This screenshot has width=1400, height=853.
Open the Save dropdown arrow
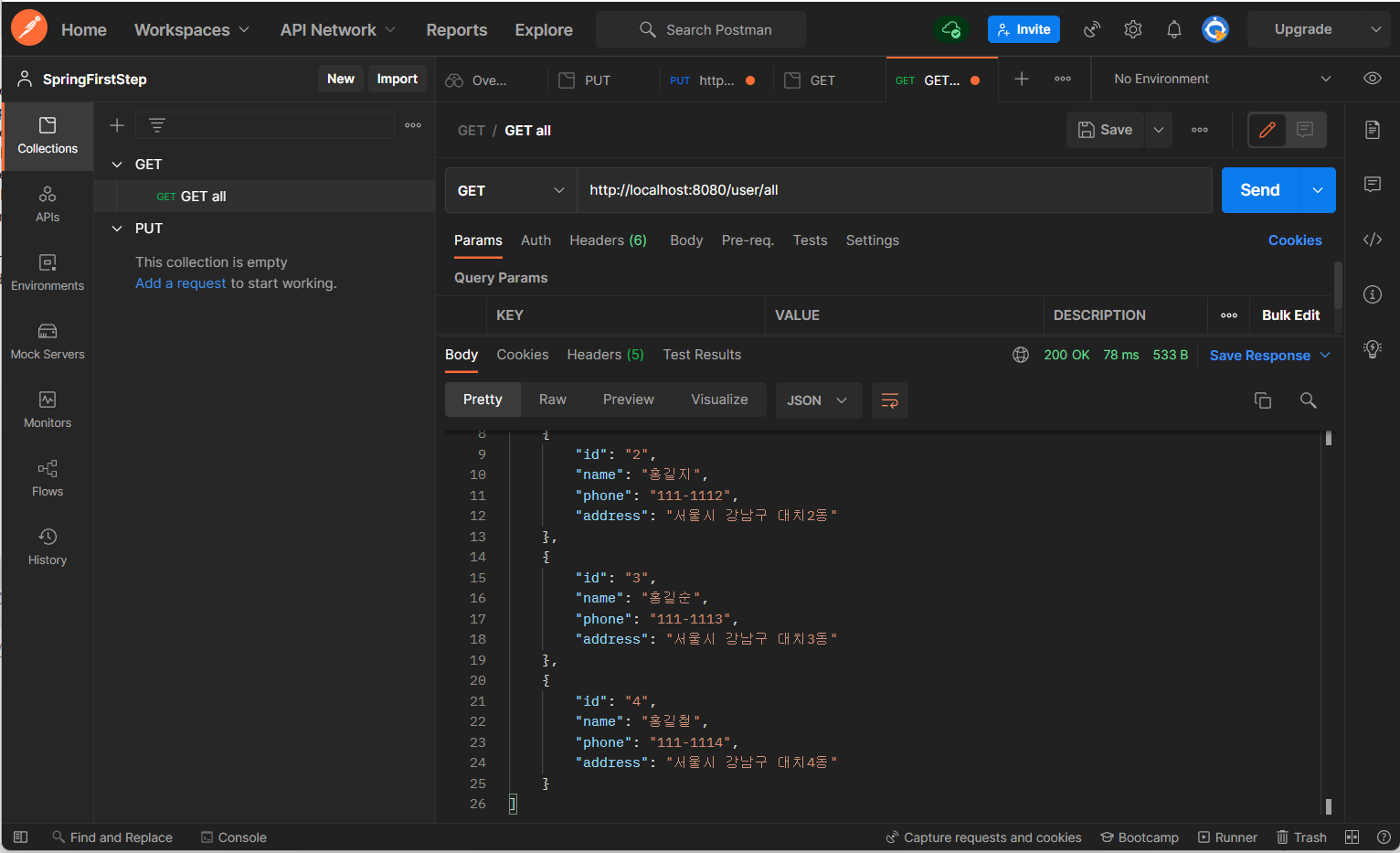pos(1159,130)
